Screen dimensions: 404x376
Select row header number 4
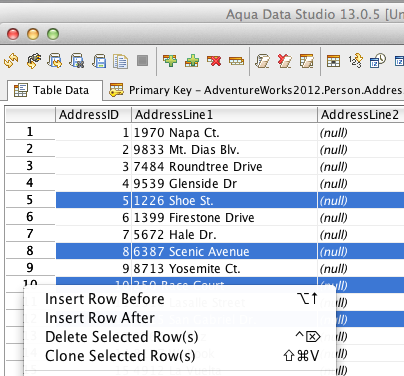click(x=30, y=183)
